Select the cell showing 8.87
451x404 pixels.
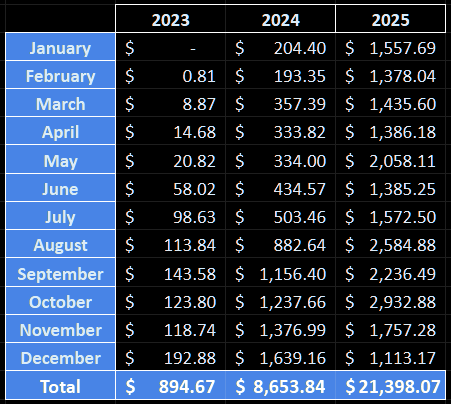point(170,103)
